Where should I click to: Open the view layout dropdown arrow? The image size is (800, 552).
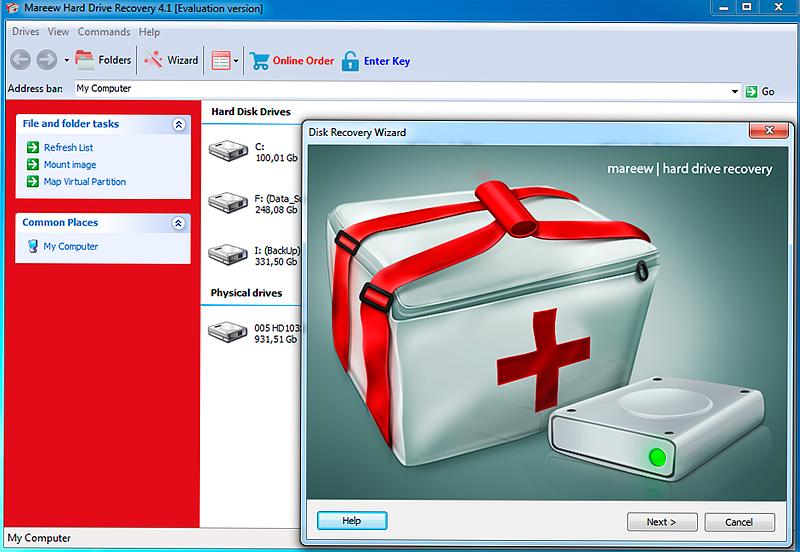click(236, 61)
